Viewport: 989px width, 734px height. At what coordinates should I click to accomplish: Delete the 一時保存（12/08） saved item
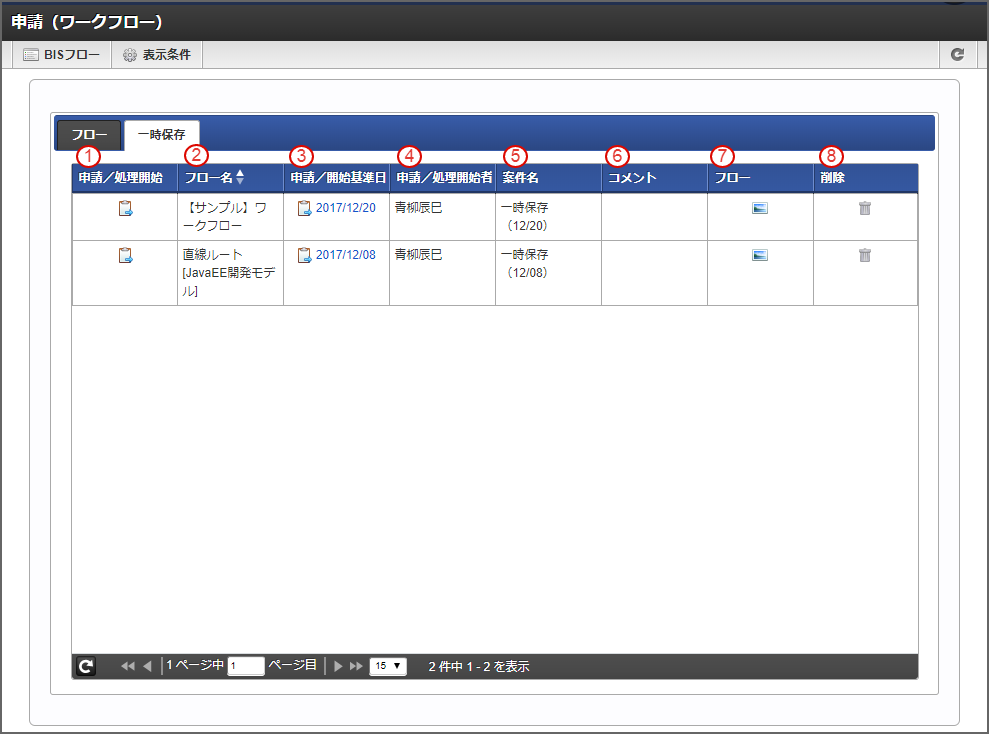pyautogui.click(x=865, y=255)
